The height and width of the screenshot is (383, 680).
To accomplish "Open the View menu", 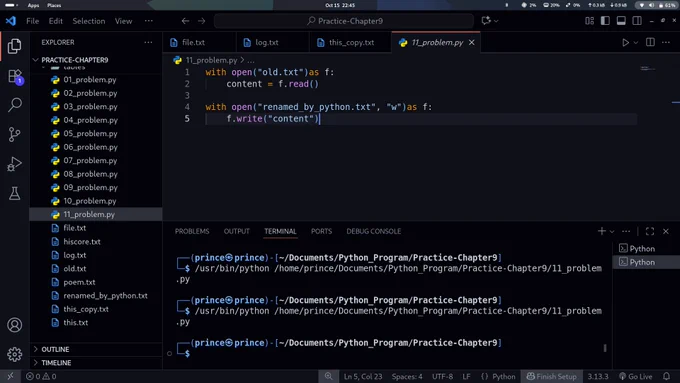I will [123, 21].
